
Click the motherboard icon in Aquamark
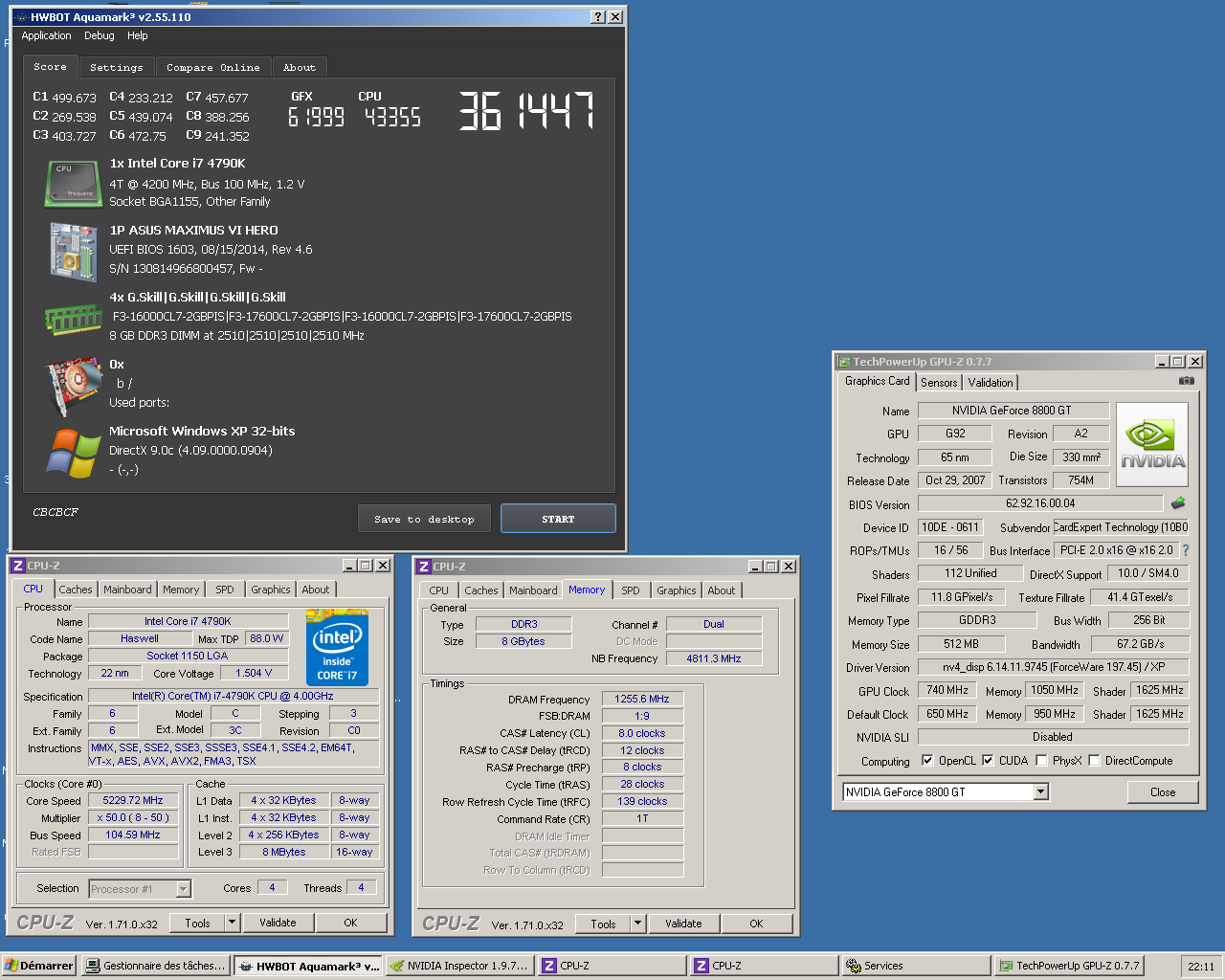click(x=74, y=253)
